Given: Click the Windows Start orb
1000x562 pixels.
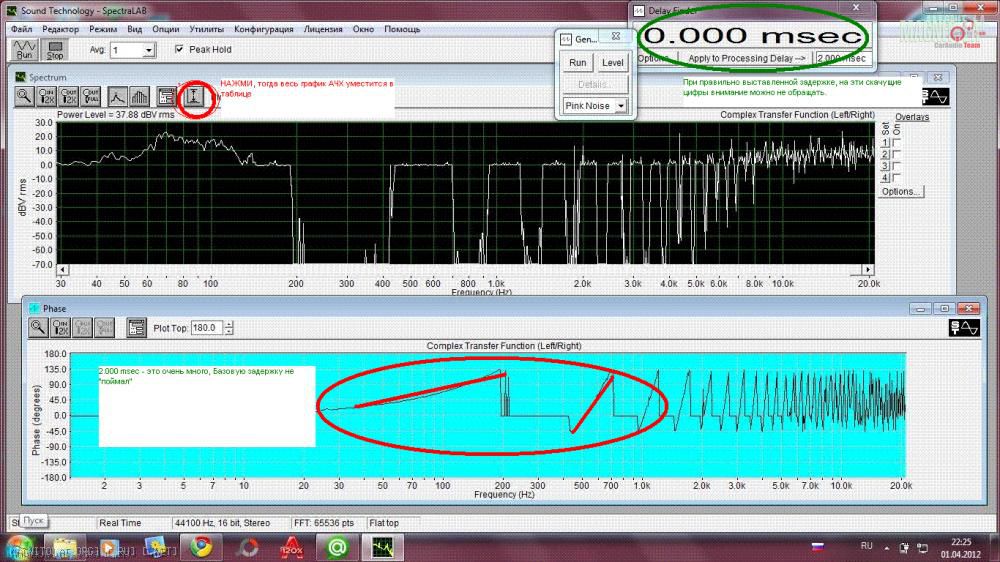Looking at the screenshot, I should click(x=18, y=547).
